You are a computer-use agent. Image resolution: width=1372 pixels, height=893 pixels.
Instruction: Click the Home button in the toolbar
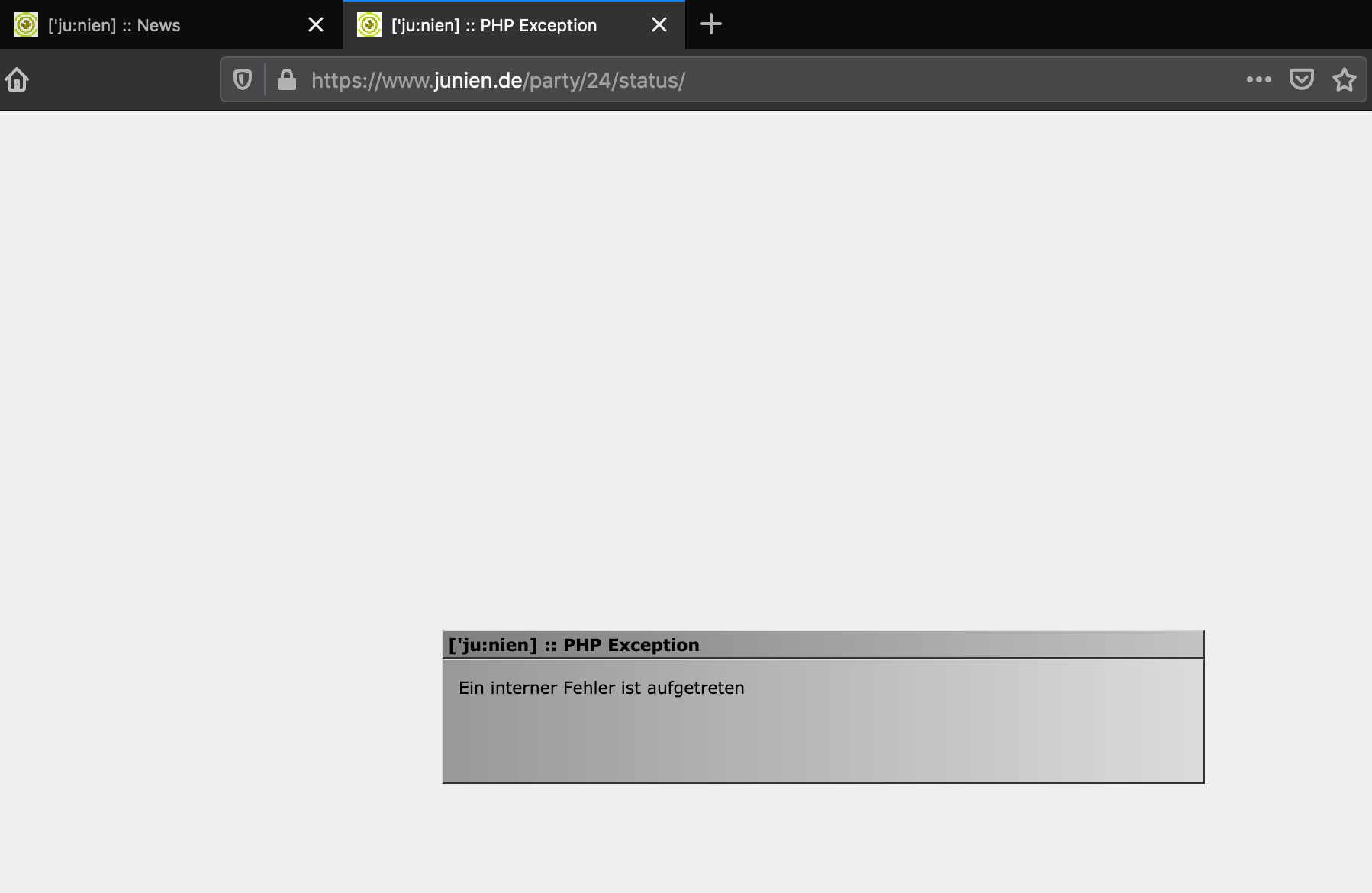click(x=17, y=79)
